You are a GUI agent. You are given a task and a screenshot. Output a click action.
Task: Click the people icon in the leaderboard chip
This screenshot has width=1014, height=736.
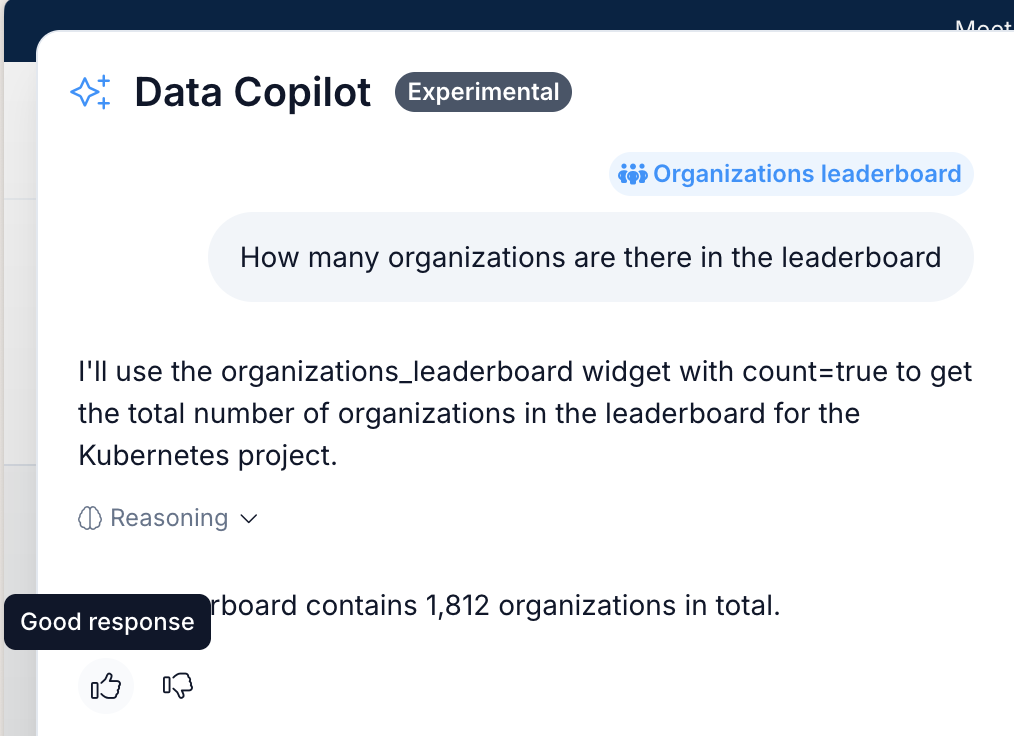pyautogui.click(x=633, y=174)
